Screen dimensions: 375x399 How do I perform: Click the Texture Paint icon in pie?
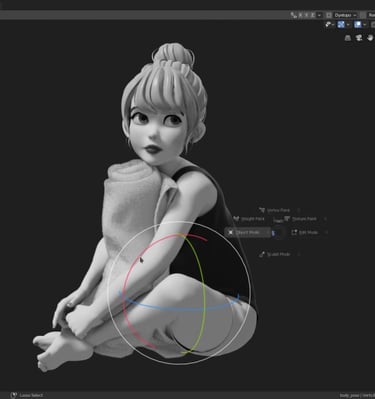pos(287,219)
